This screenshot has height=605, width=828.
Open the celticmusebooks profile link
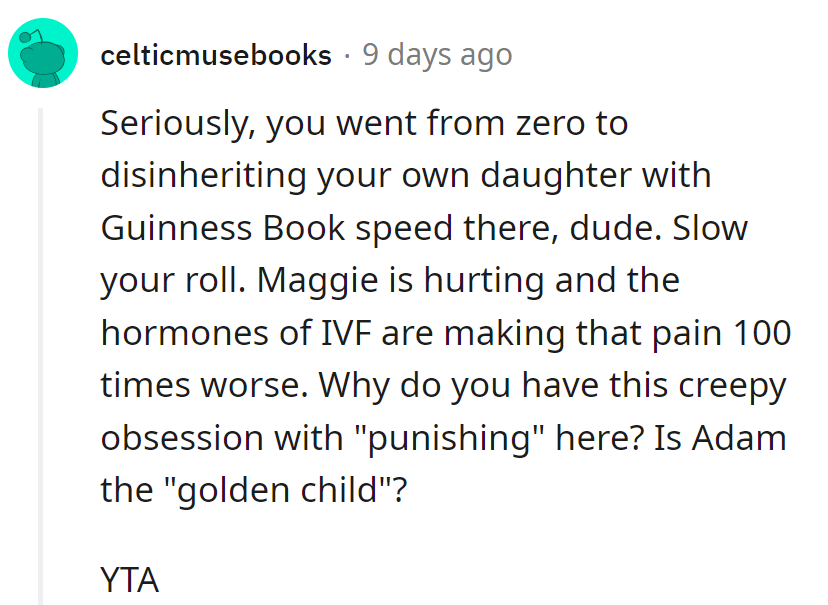pos(216,55)
